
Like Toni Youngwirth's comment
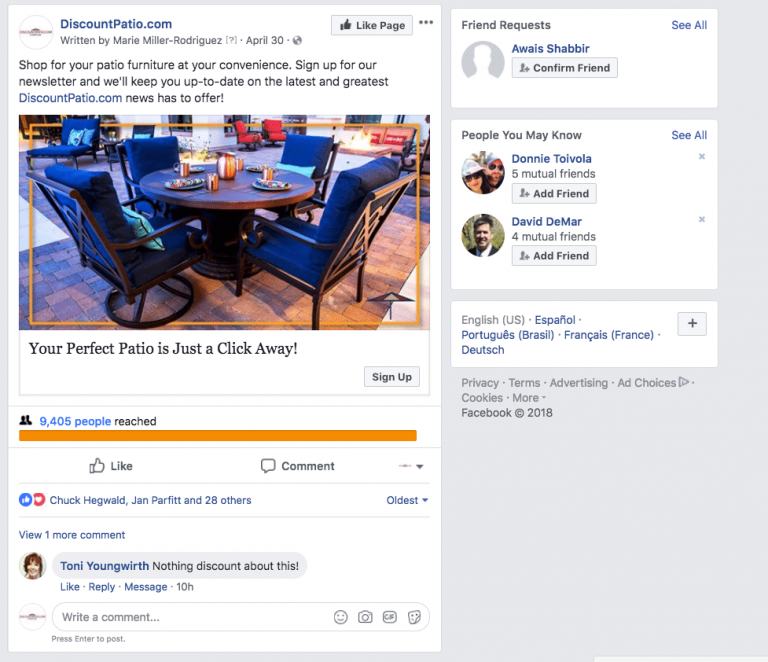coord(70,587)
